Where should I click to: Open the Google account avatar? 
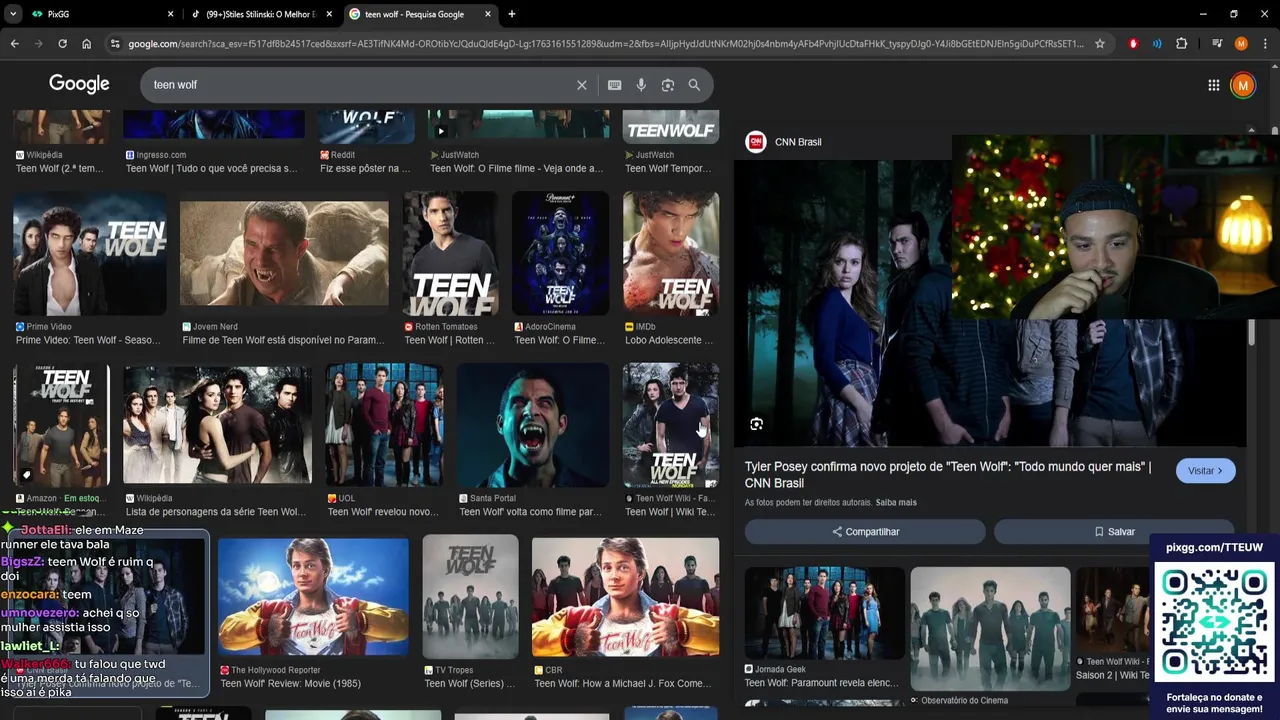tap(1243, 85)
